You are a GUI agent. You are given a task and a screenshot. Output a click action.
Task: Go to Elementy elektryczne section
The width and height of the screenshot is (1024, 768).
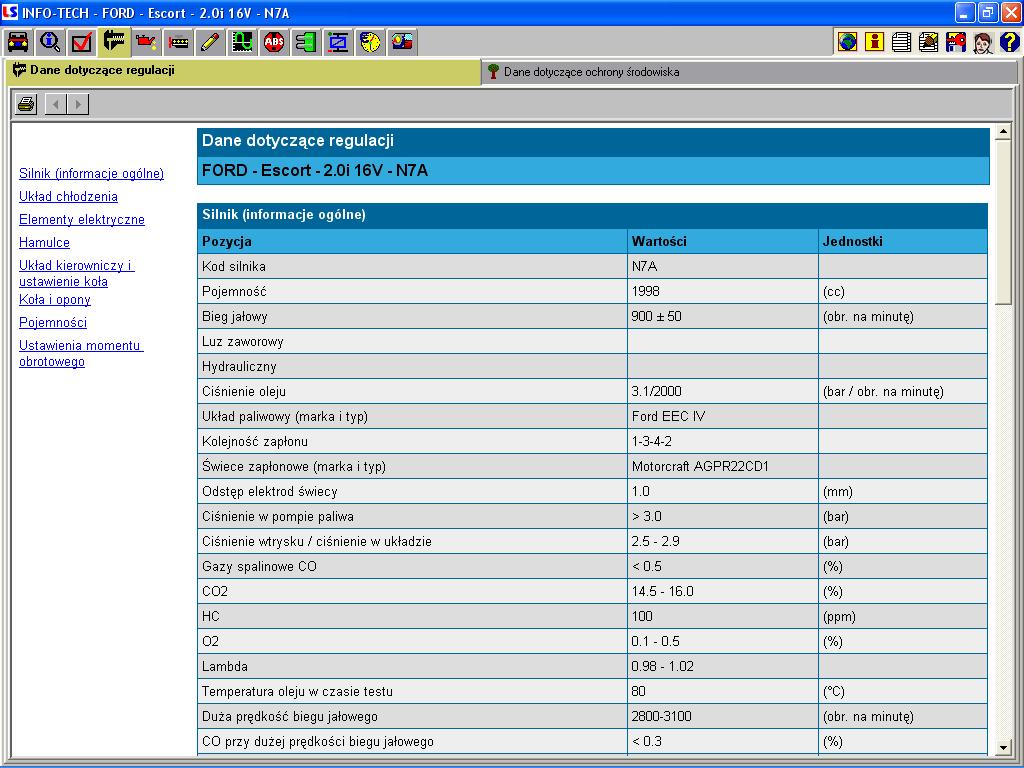click(82, 220)
